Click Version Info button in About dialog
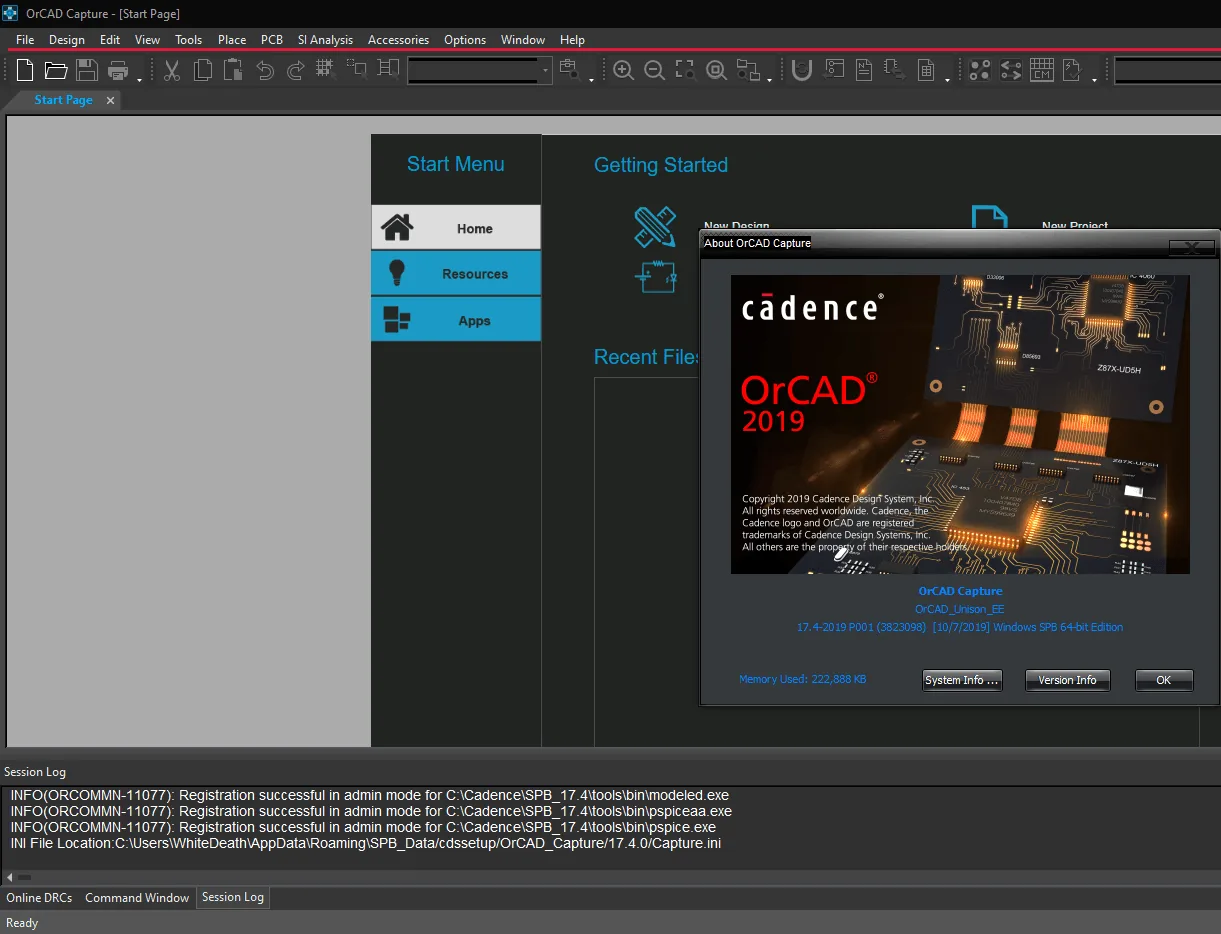 tap(1067, 680)
